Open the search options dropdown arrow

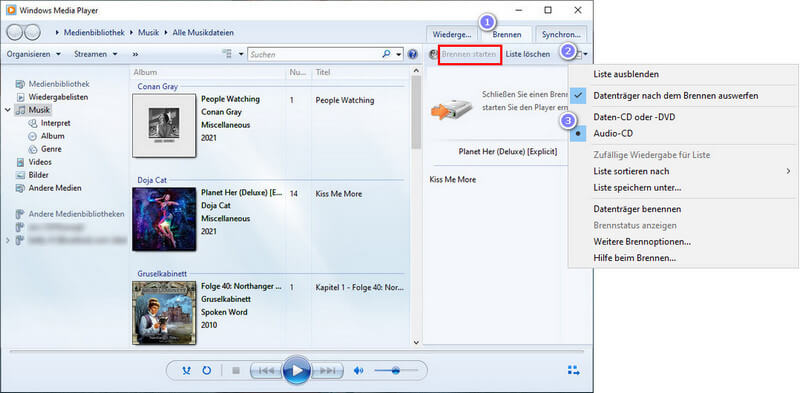coord(399,54)
